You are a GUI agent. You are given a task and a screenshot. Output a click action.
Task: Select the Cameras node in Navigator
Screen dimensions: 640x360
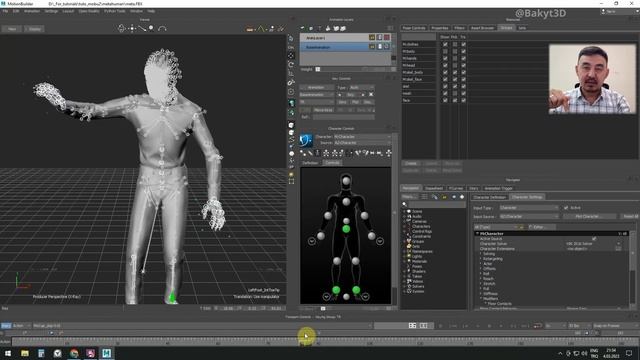coord(419,221)
